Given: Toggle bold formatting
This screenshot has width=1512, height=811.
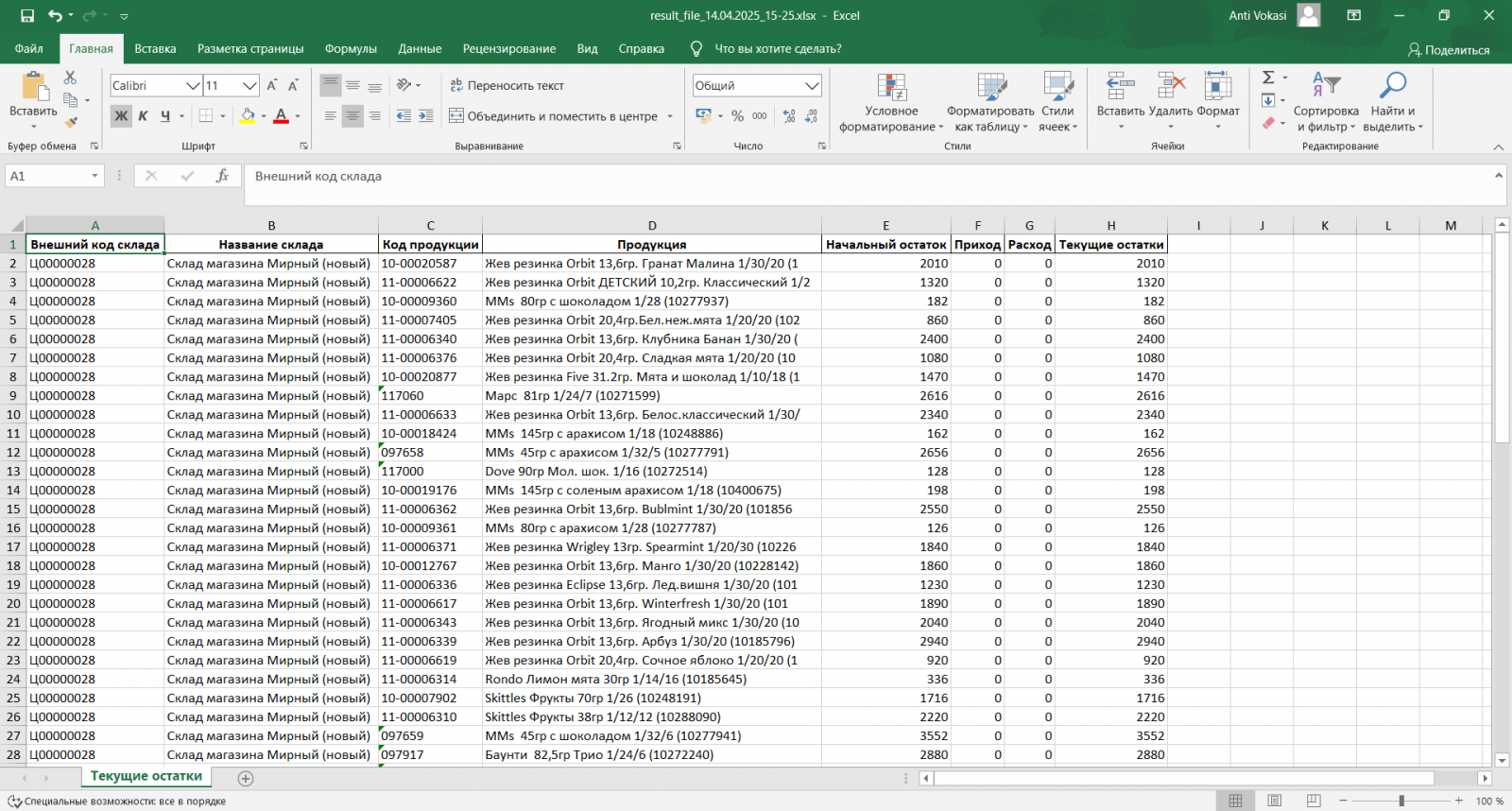Looking at the screenshot, I should pos(121,116).
